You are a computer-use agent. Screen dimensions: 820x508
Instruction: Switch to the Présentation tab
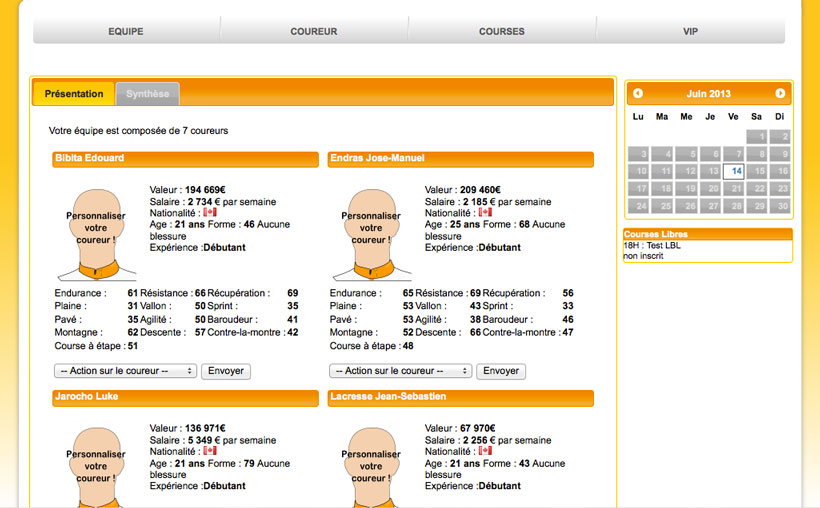[74, 94]
